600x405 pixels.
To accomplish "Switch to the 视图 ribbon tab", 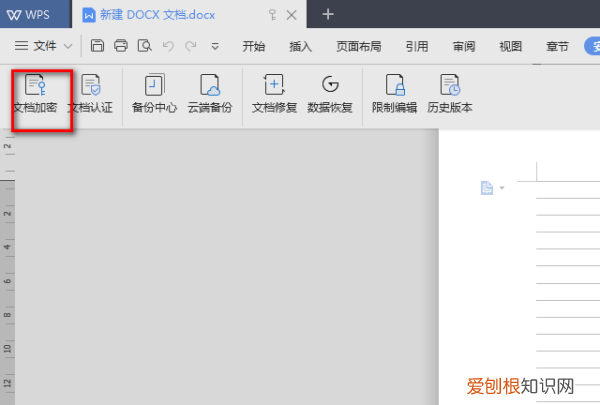I will [x=510, y=46].
